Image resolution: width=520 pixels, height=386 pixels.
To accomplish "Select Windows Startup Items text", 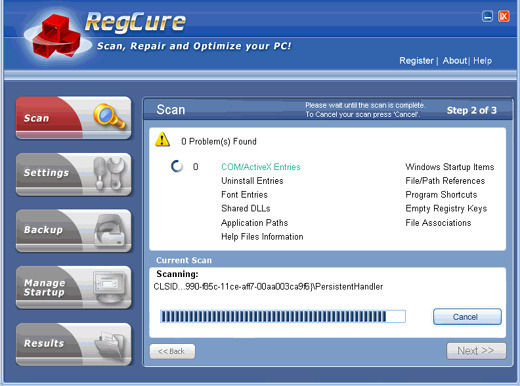I will [x=450, y=167].
